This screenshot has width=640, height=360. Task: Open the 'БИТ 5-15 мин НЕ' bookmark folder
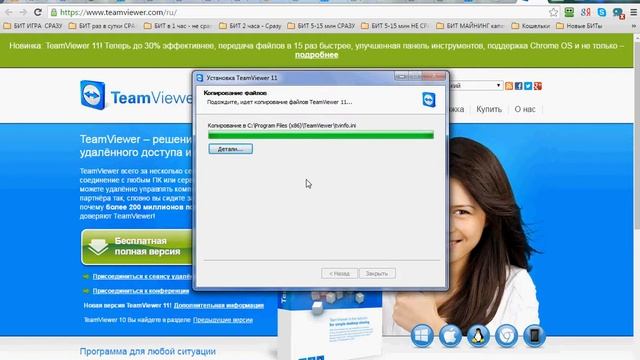[x=395, y=26]
